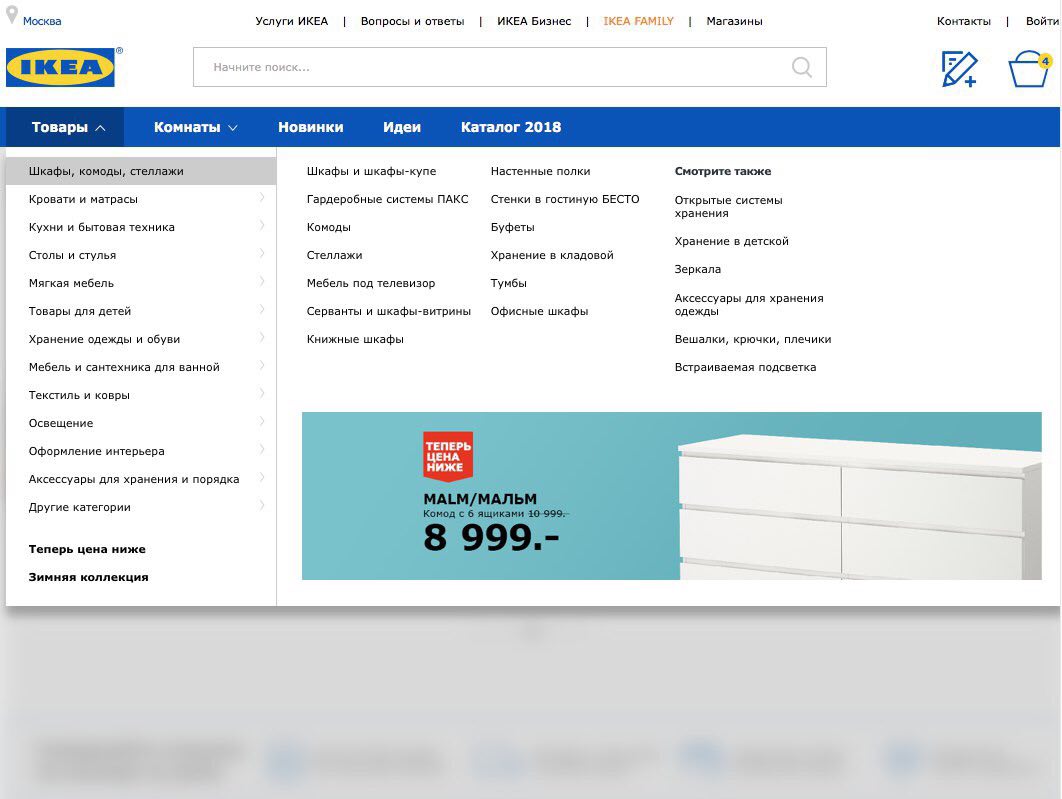The width and height of the screenshot is (1062, 799).
Task: Open the shopping basket icon
Action: tap(1029, 69)
